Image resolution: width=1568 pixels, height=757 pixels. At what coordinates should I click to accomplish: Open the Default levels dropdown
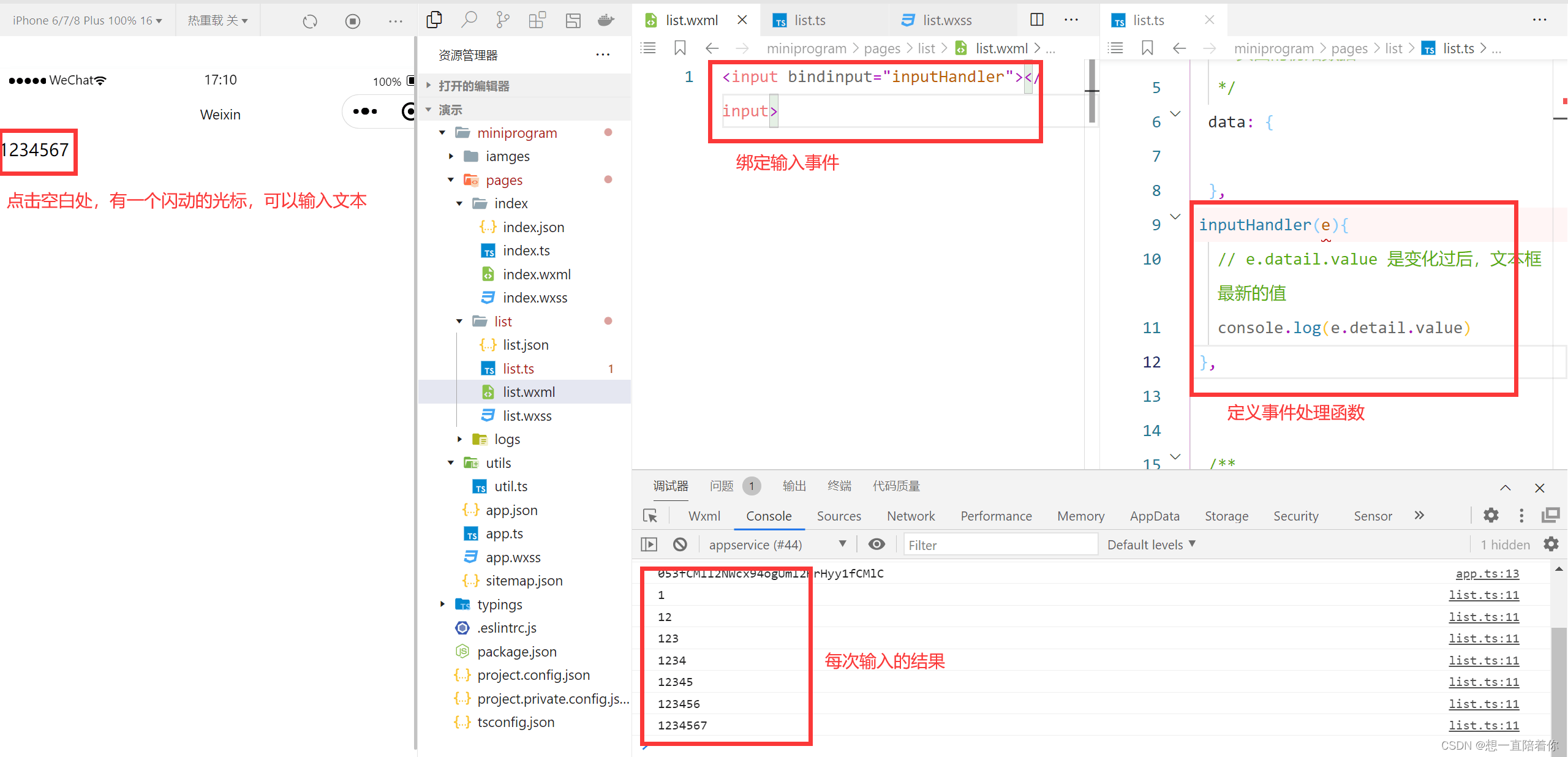(x=1151, y=544)
